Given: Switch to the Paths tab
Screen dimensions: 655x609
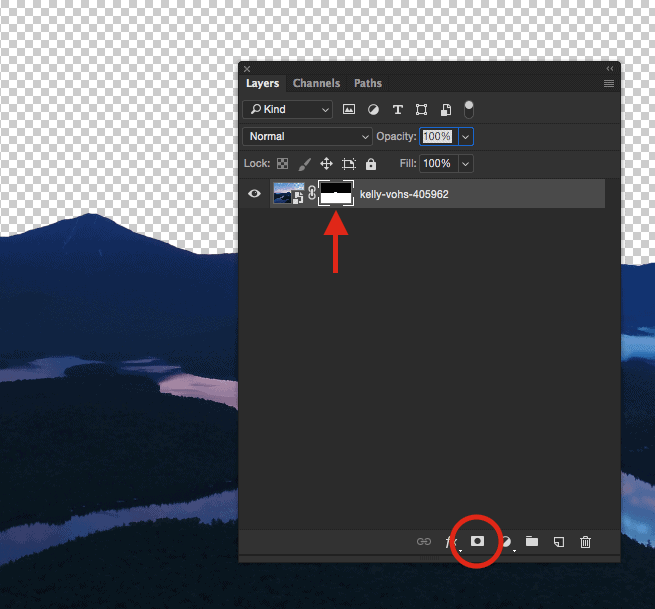Looking at the screenshot, I should pyautogui.click(x=368, y=83).
